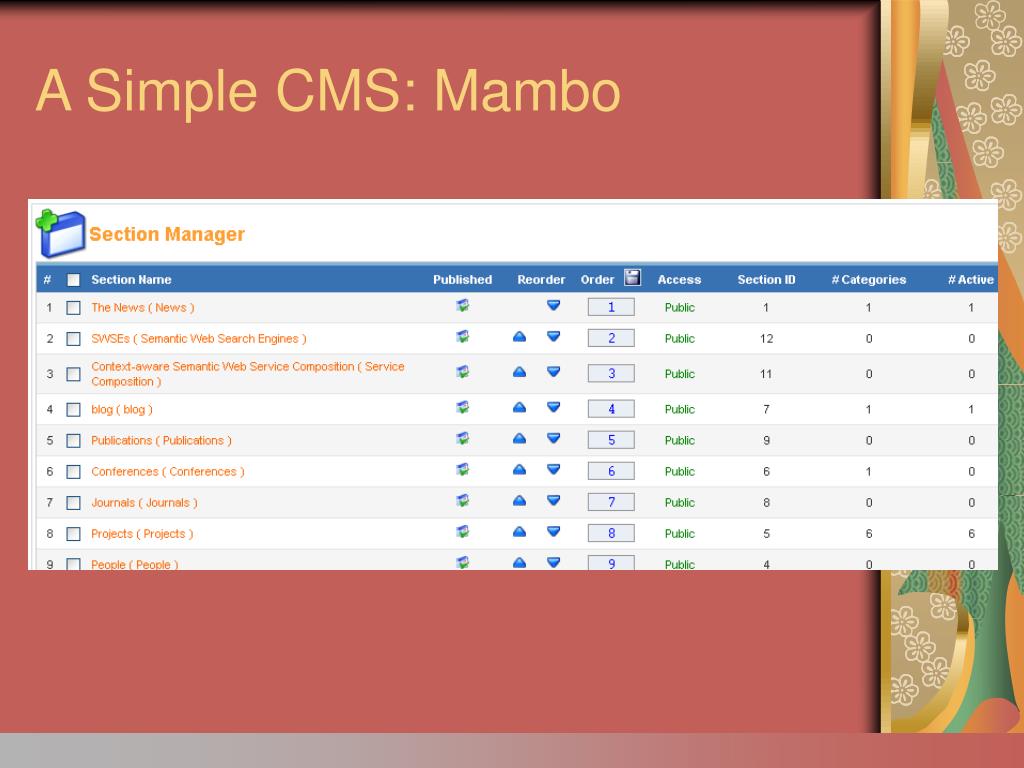Click the Access column header

point(679,280)
